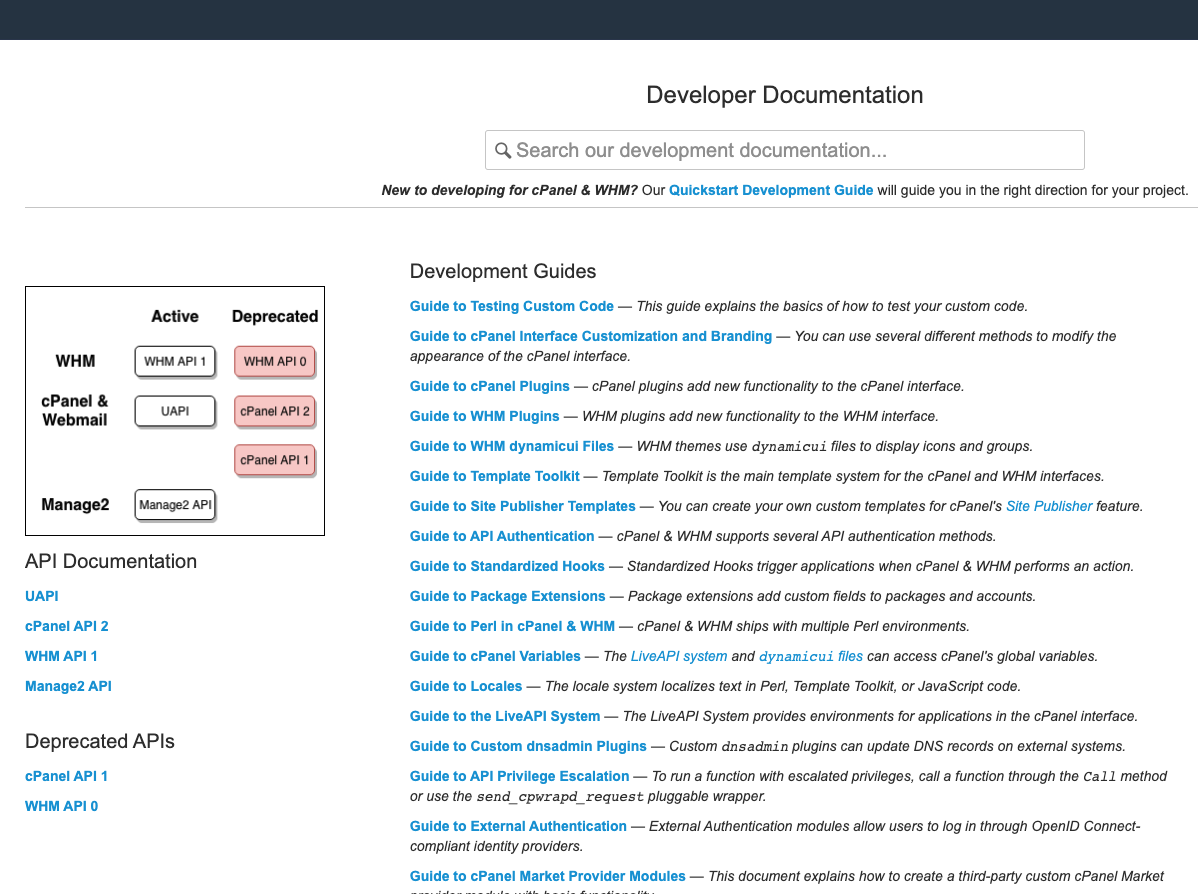Click the LiveAPI system italic link
This screenshot has height=894, width=1198.
coord(679,656)
